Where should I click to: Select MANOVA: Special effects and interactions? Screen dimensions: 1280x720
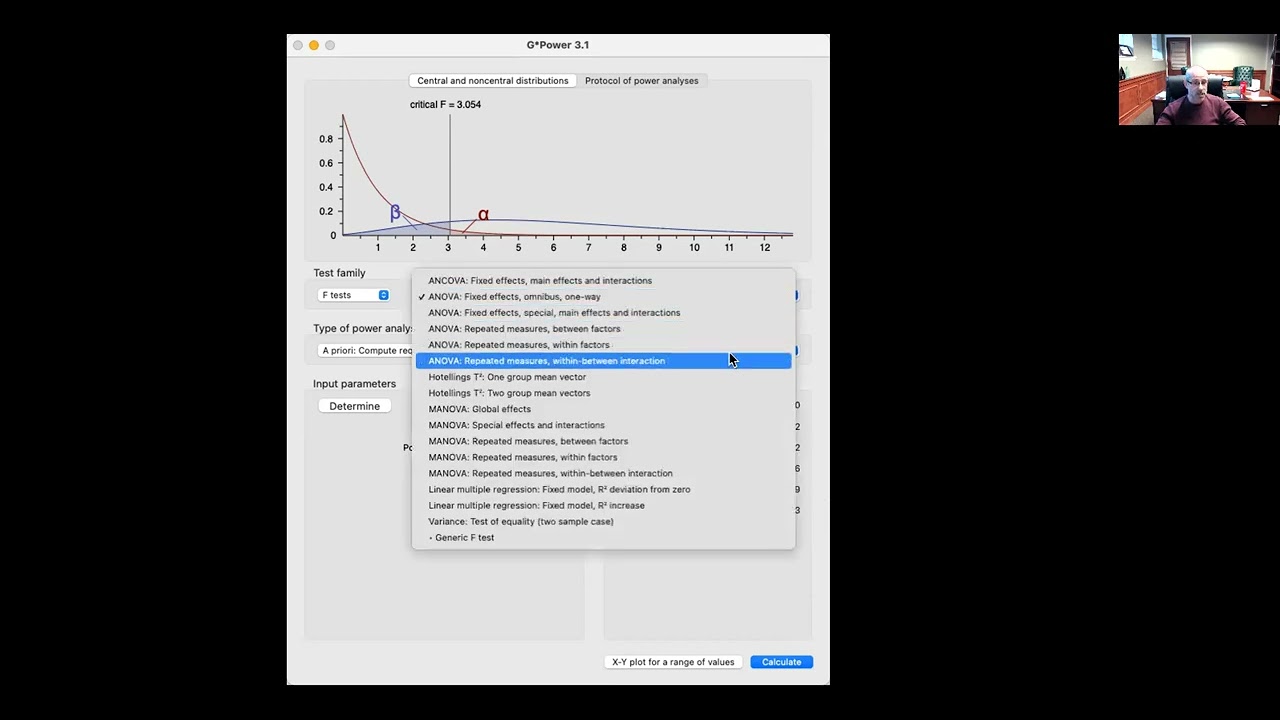(x=603, y=425)
